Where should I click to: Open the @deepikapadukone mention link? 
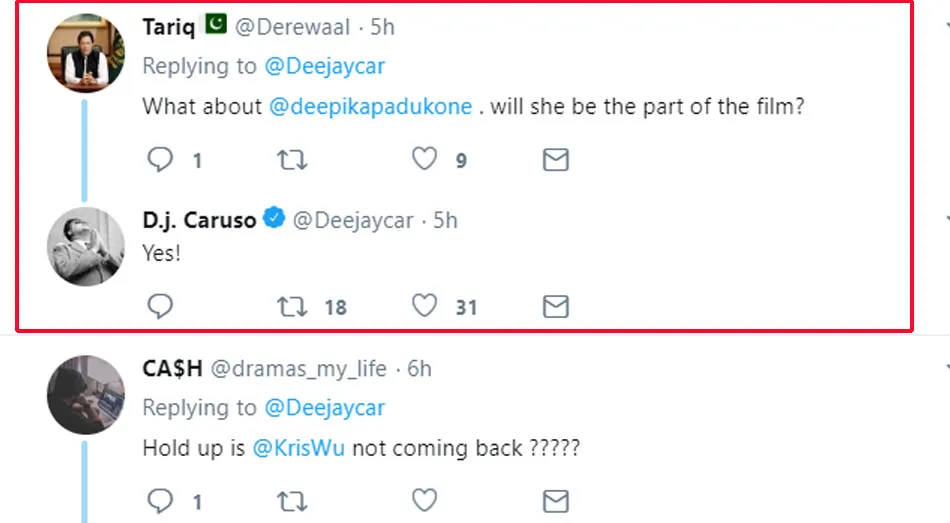coord(370,106)
